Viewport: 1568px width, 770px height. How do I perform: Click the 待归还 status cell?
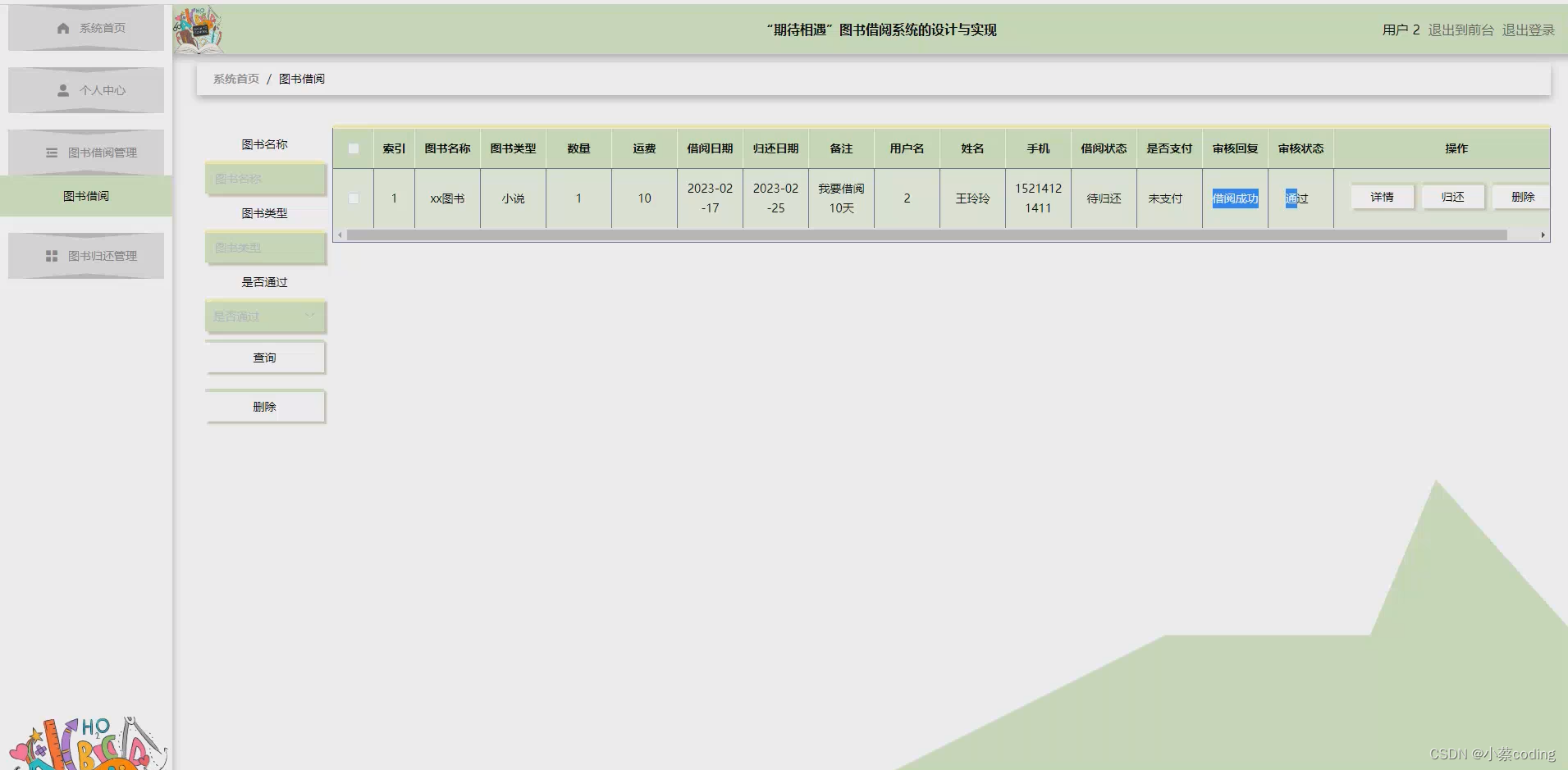[1104, 198]
